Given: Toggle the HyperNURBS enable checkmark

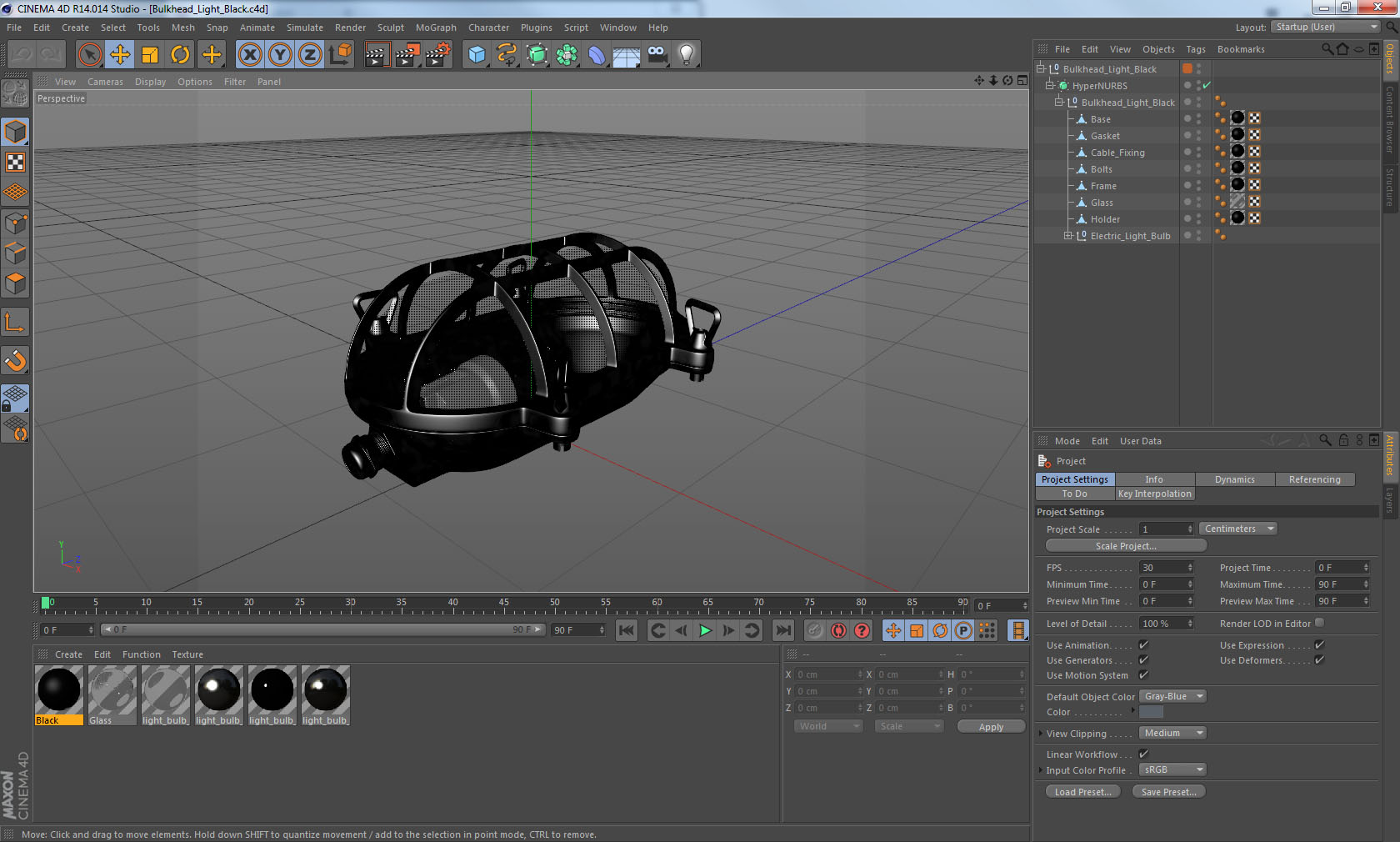Looking at the screenshot, I should 1207,85.
